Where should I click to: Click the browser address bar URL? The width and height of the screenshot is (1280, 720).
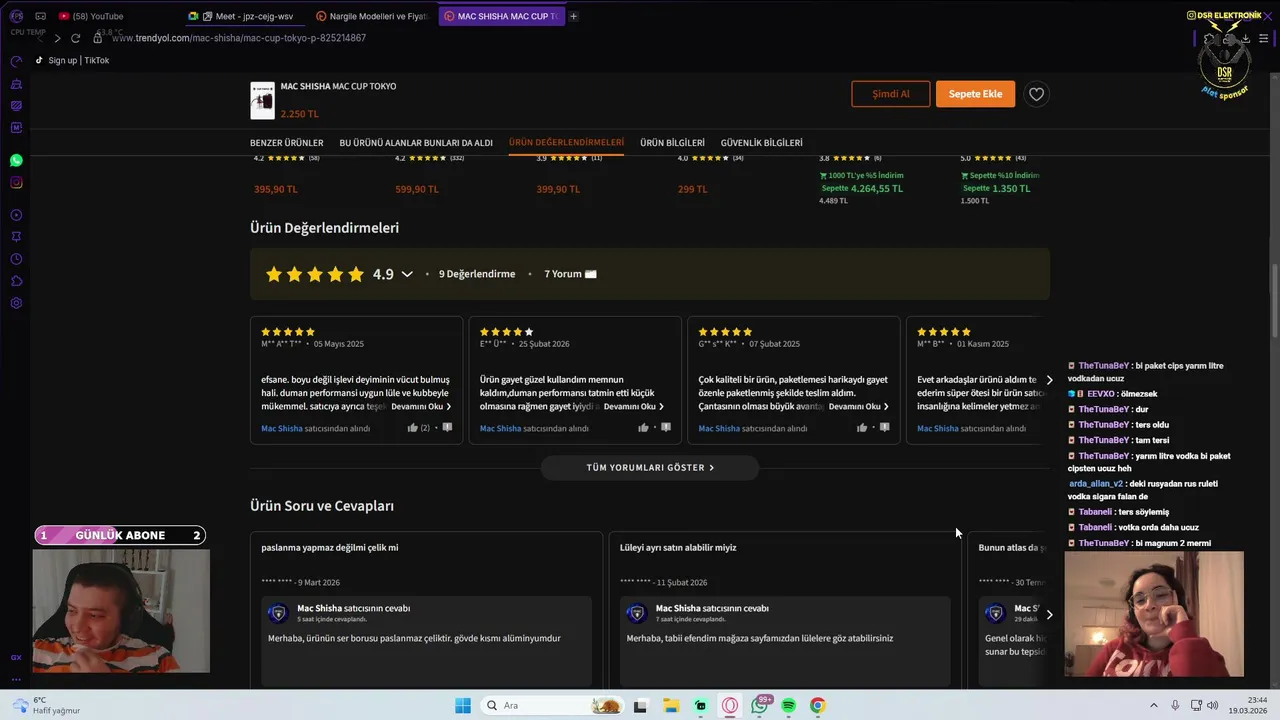pyautogui.click(x=239, y=38)
